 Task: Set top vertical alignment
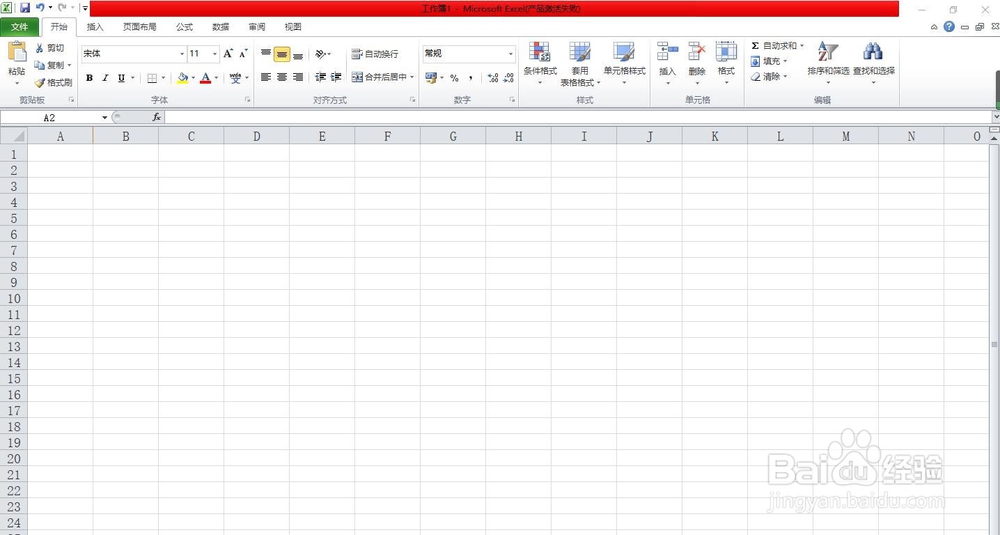click(266, 54)
